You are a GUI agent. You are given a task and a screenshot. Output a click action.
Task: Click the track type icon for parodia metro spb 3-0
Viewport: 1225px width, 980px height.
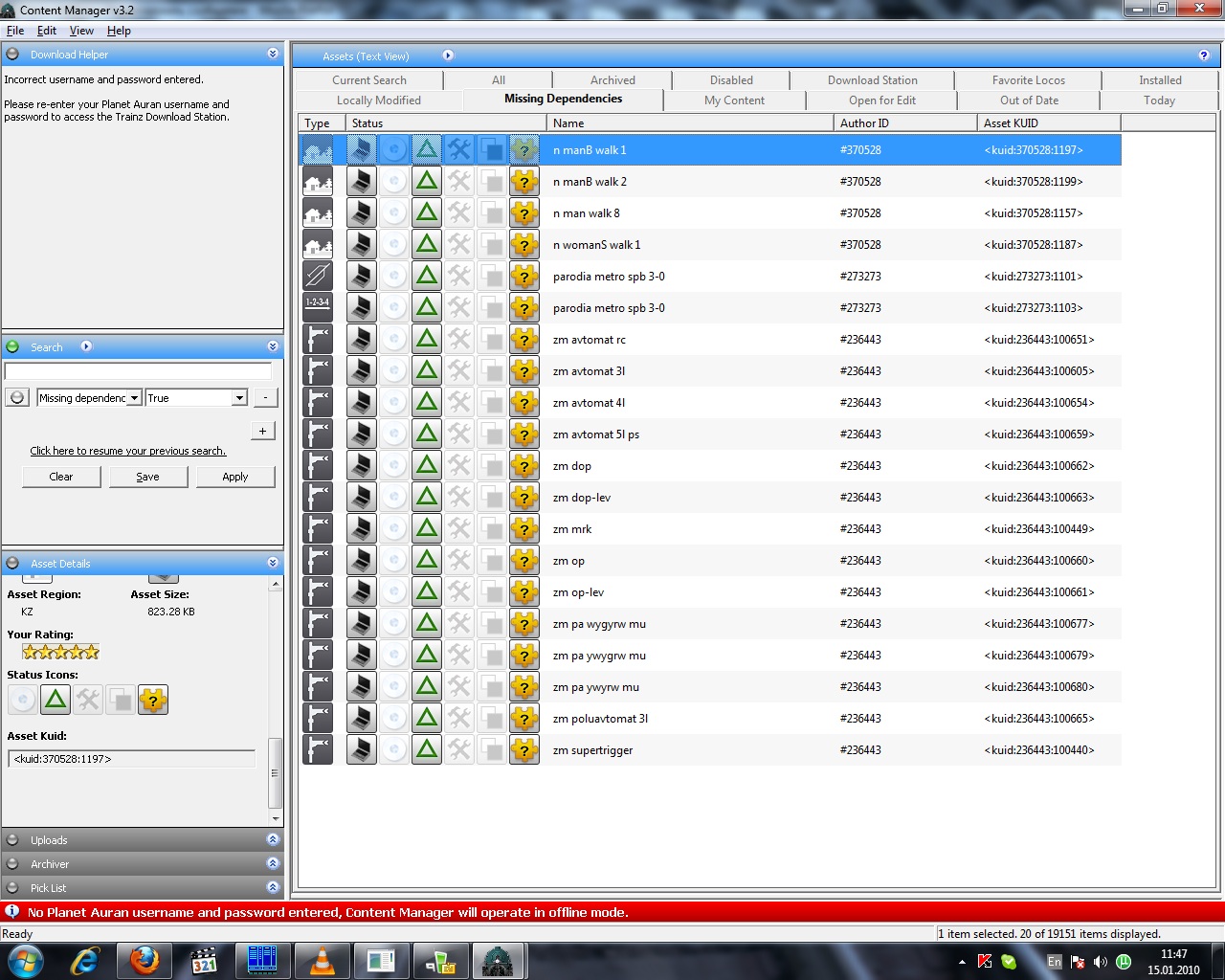[x=318, y=277]
